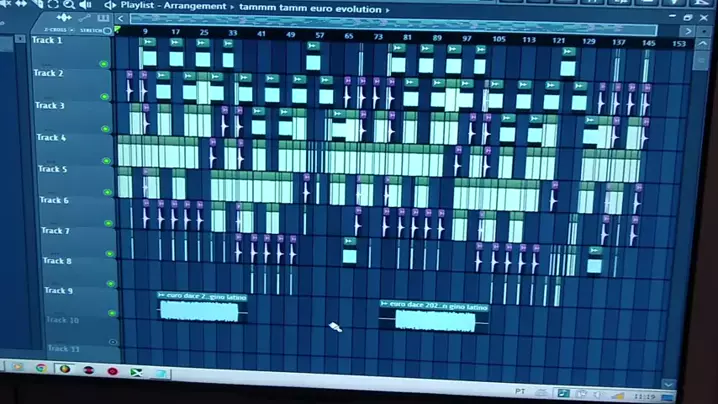Viewport: 718px width, 404px height.
Task: Toggle mute LED on Track 1
Action: [x=104, y=64]
